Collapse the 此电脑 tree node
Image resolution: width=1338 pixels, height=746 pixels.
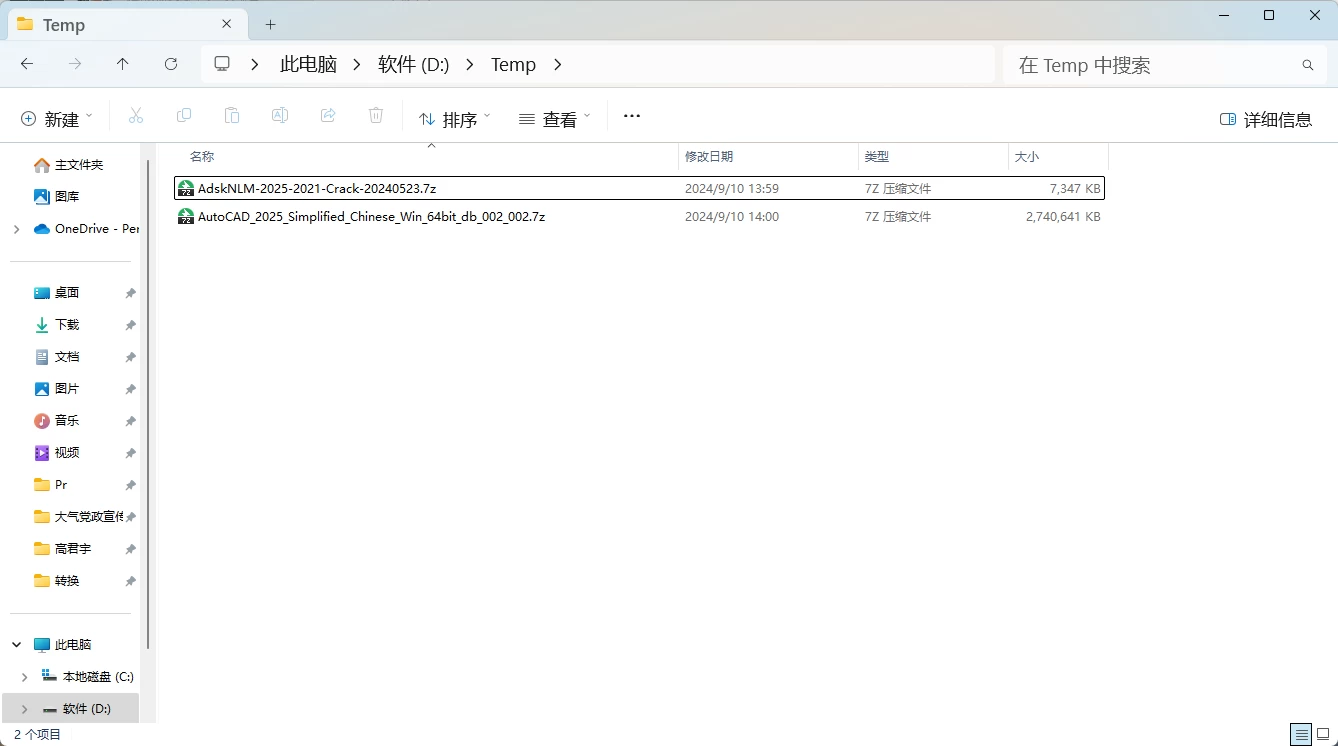click(x=16, y=645)
